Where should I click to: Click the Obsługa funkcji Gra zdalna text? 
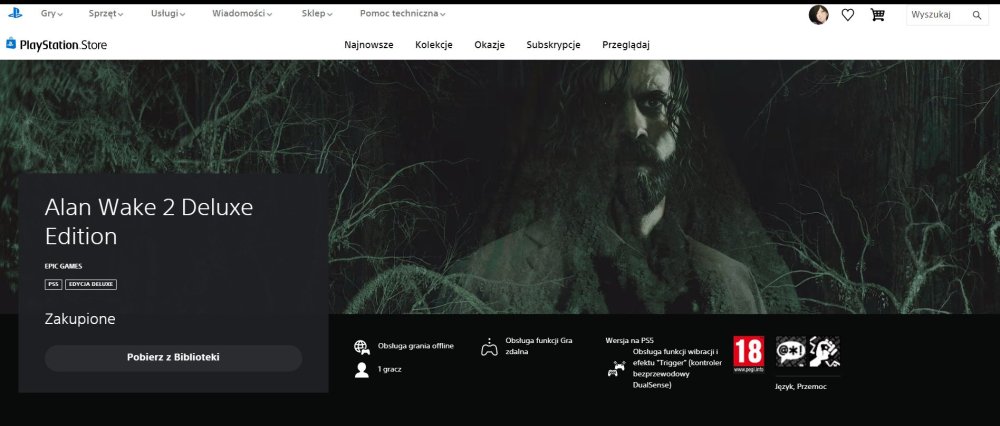pos(538,346)
